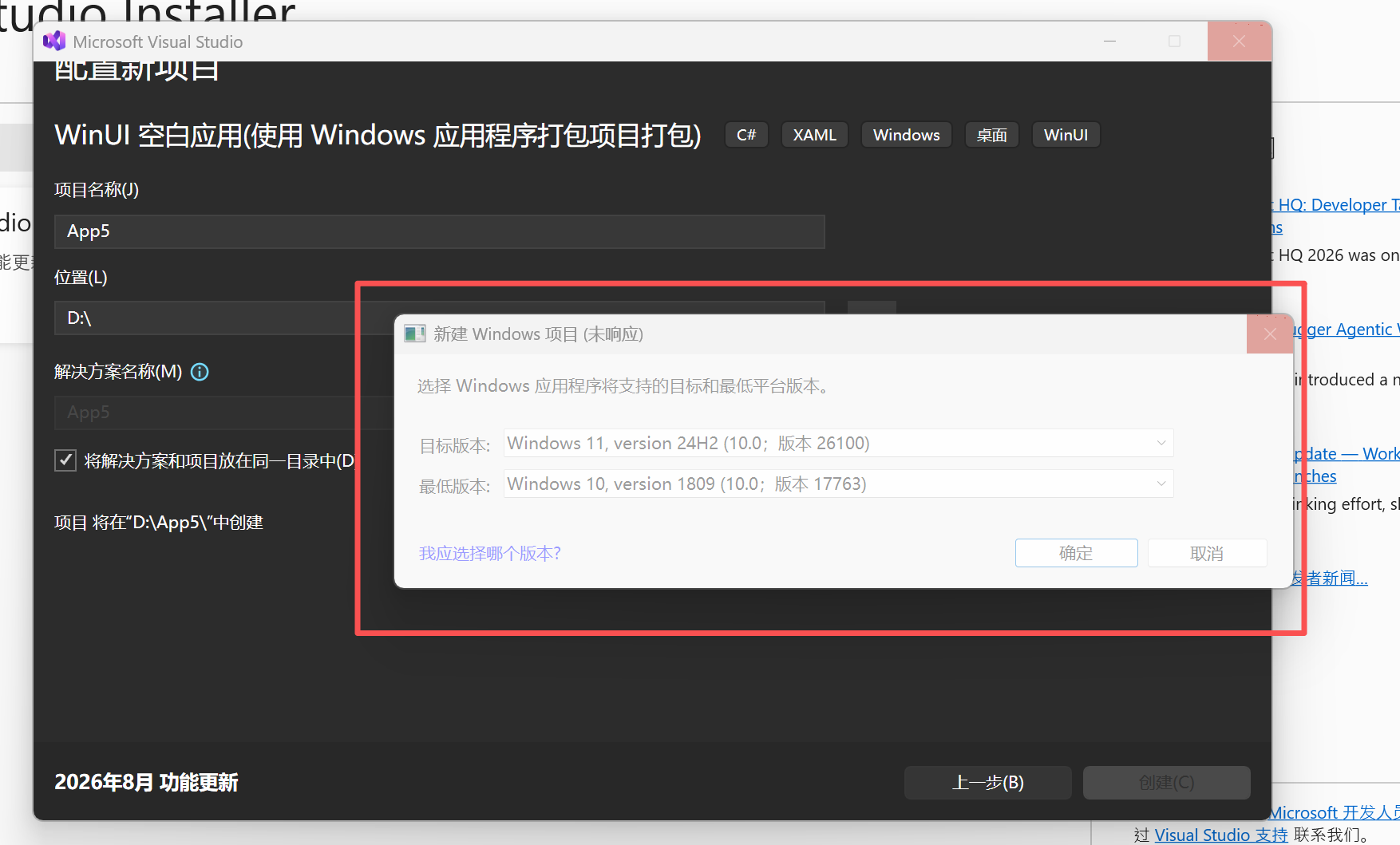Click the 项目 将在"D:\App5\"中创建 text
1400x845 pixels.
tap(159, 523)
